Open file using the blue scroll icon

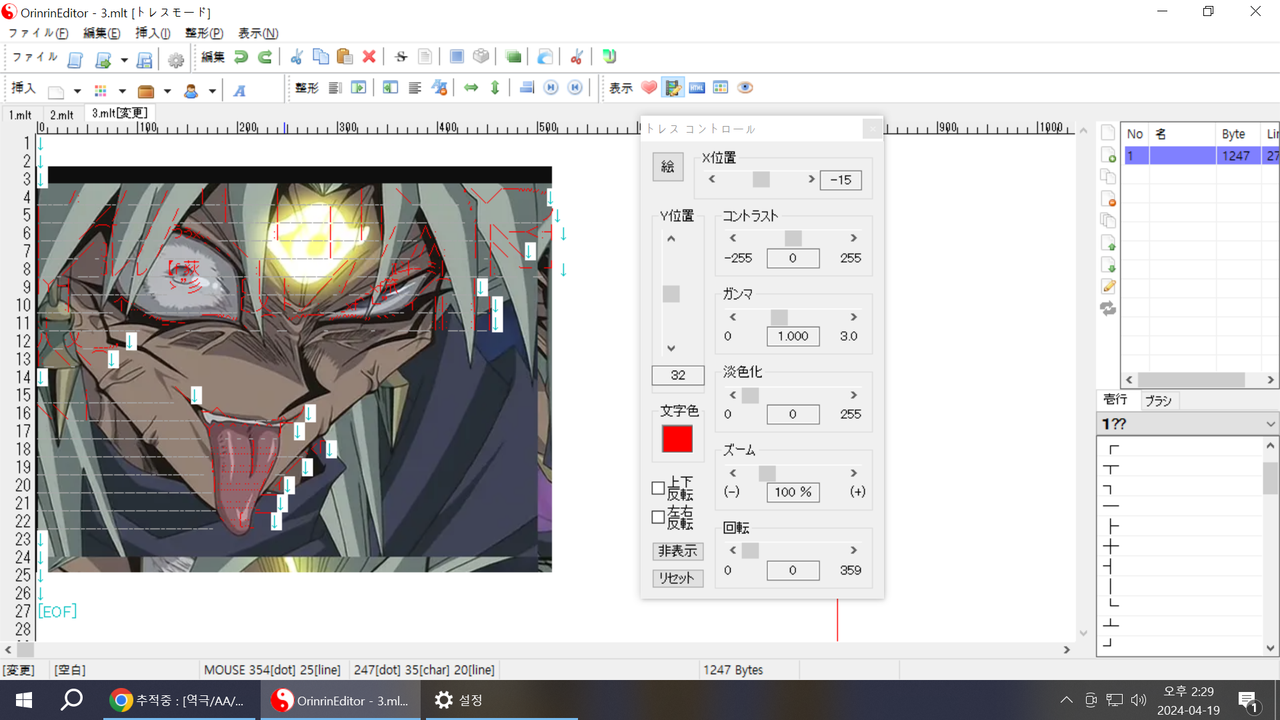(x=75, y=60)
